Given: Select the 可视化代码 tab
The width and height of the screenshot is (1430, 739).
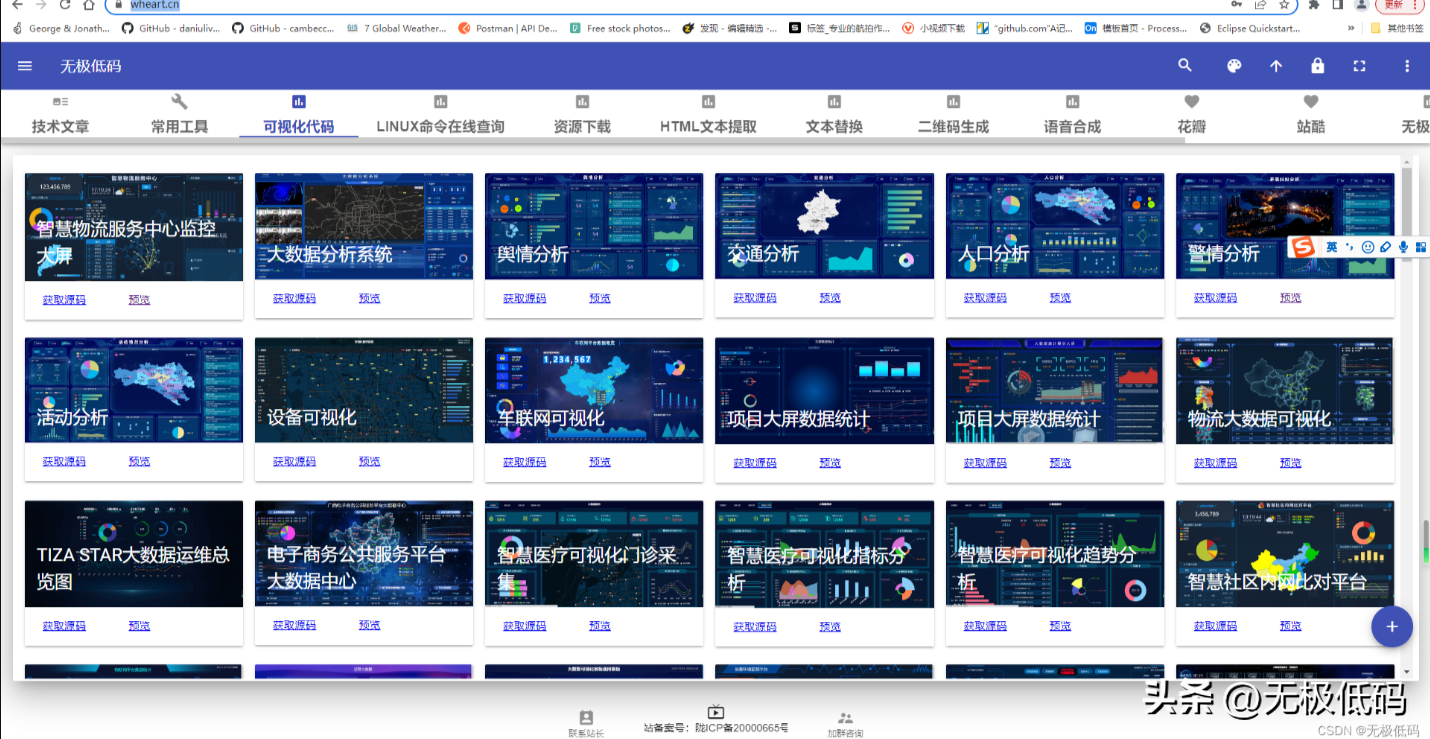Looking at the screenshot, I should [298, 116].
